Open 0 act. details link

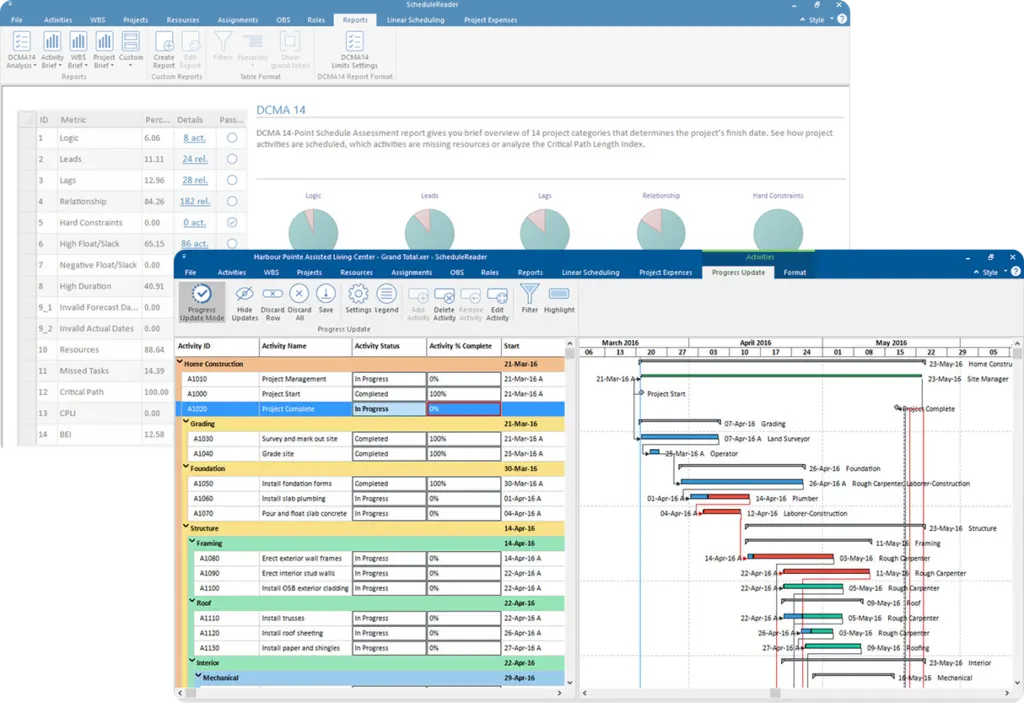click(x=194, y=222)
